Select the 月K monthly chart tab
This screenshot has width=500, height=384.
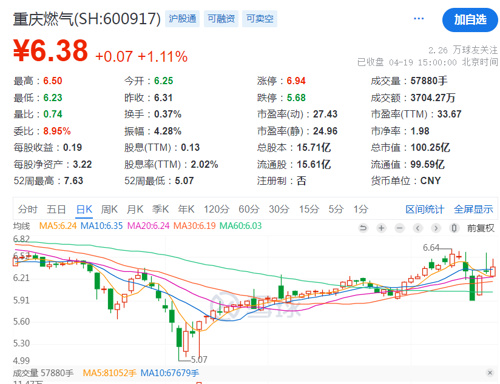[135, 209]
